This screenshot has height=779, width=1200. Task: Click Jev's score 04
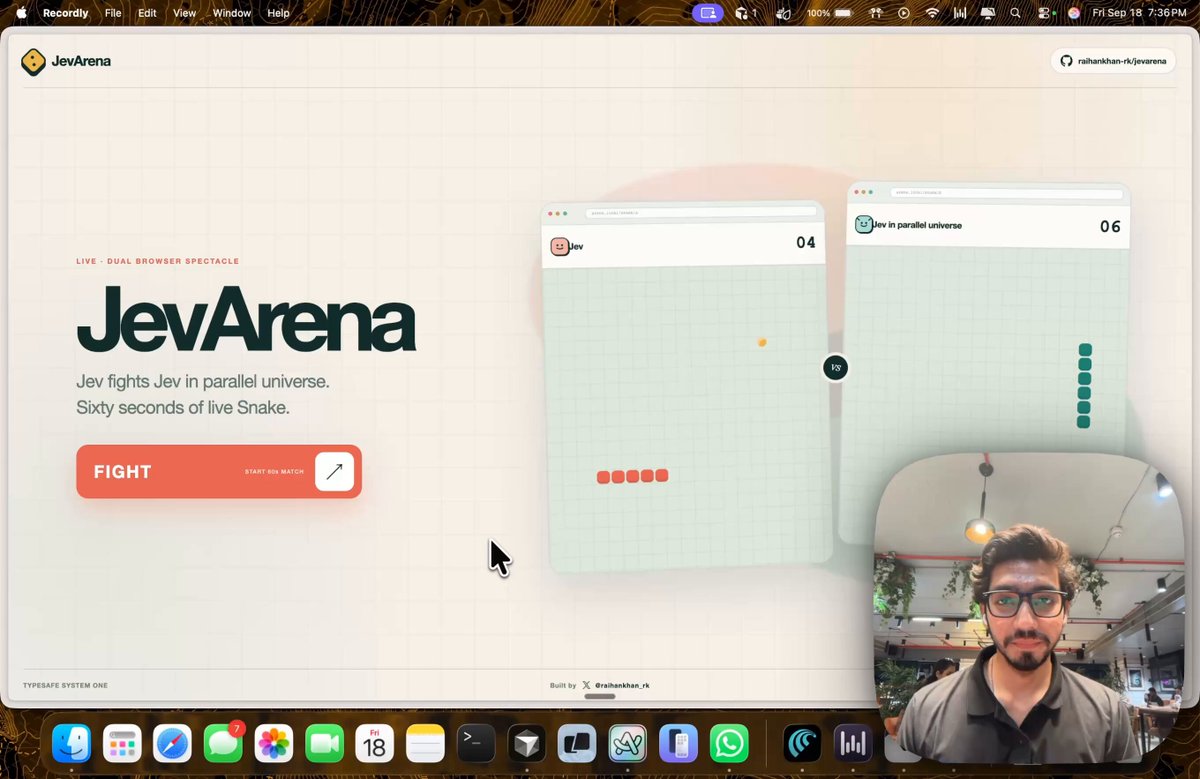tap(806, 242)
